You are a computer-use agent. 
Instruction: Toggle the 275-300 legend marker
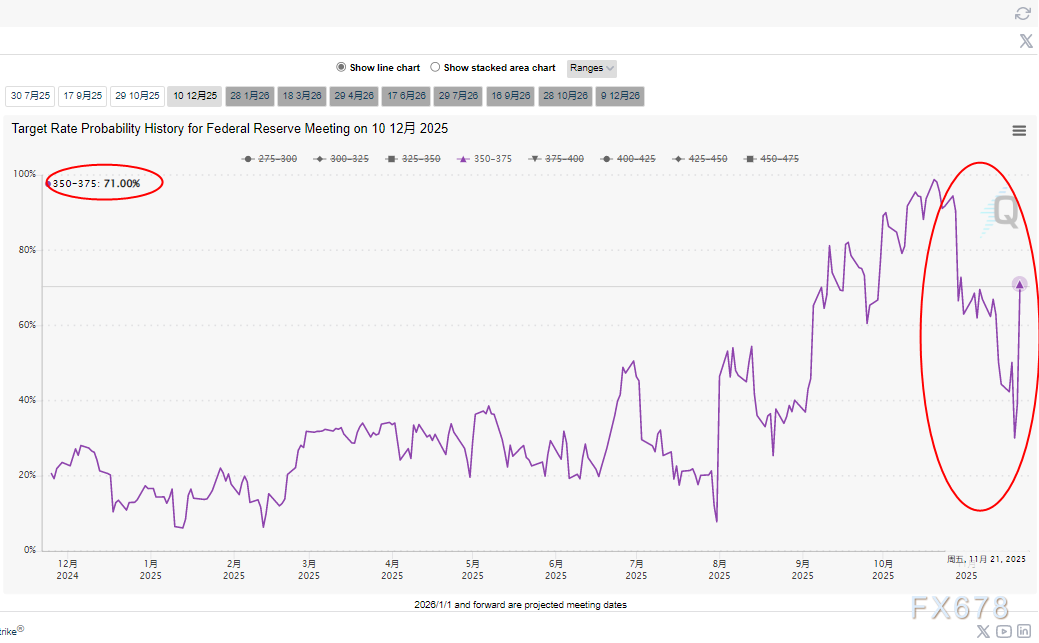[x=270, y=159]
